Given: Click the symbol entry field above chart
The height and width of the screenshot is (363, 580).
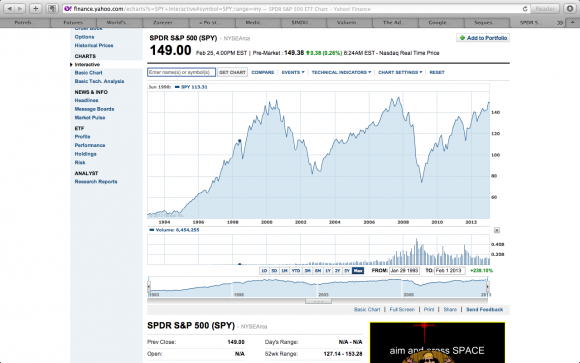Looking at the screenshot, I should pyautogui.click(x=181, y=72).
